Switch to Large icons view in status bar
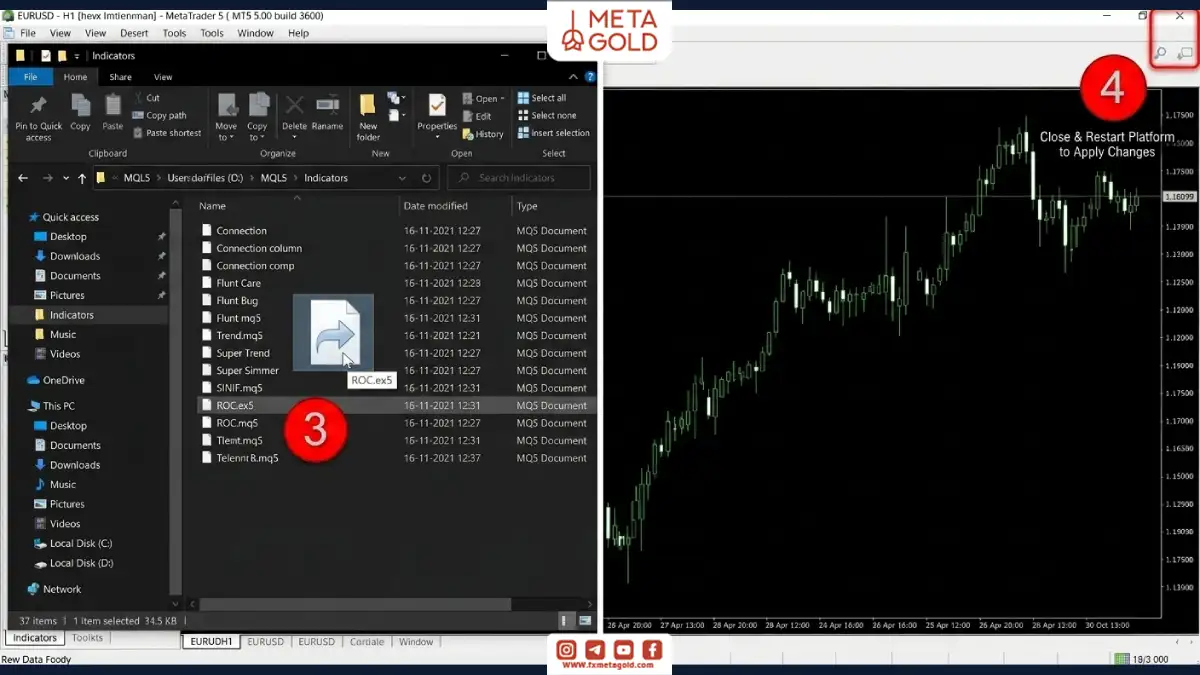 point(585,621)
